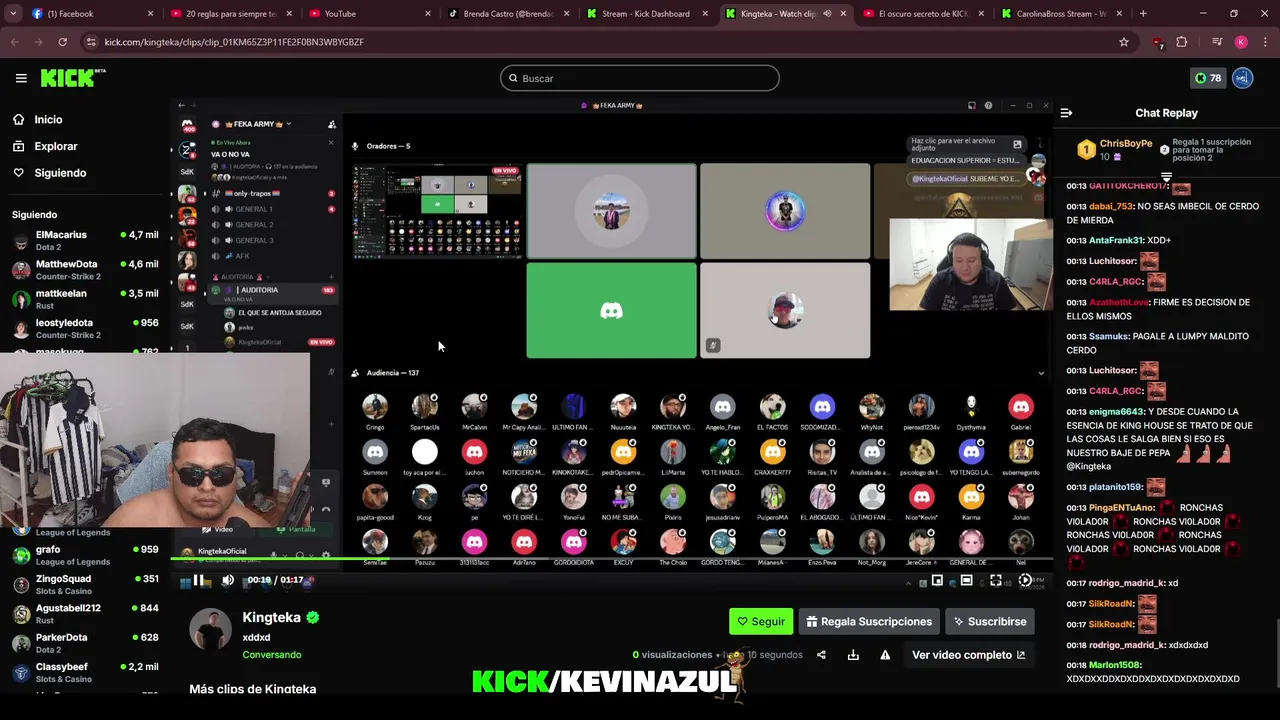The height and width of the screenshot is (720, 1280).
Task: Click the Buscar search field
Action: point(640,78)
